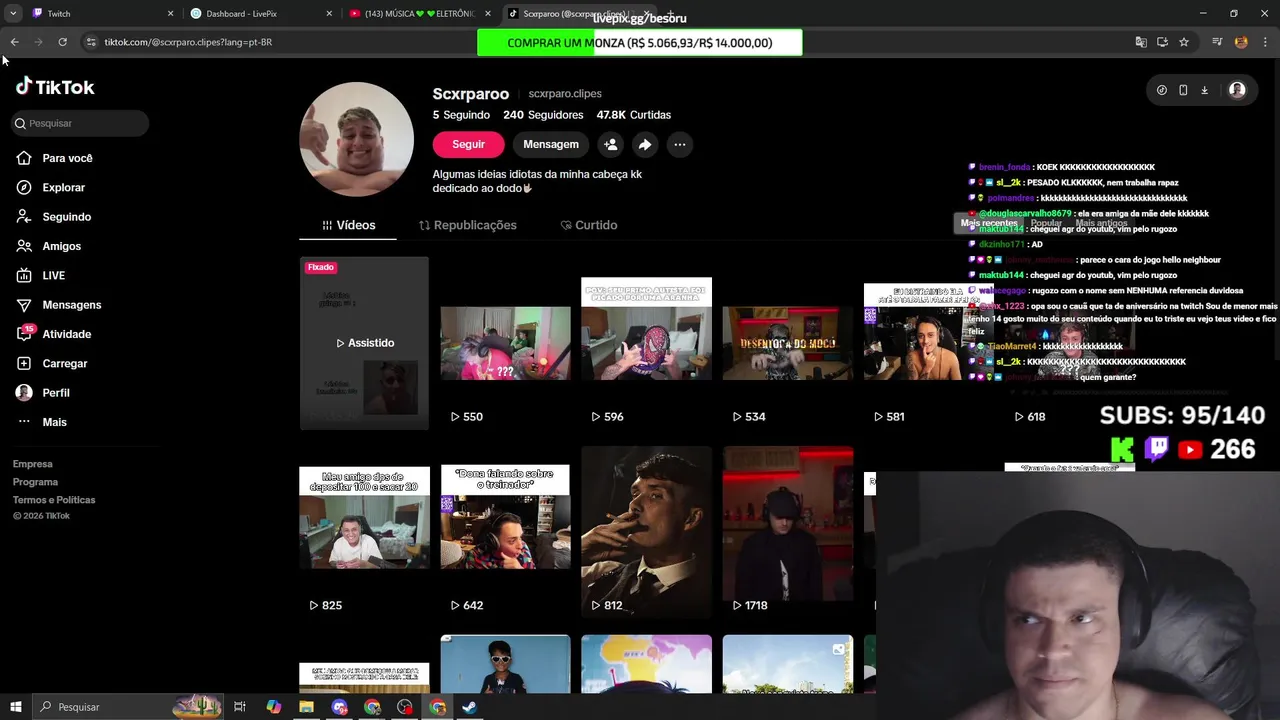This screenshot has width=1280, height=720.
Task: Open the Fixado pinned video thumbnail
Action: [x=364, y=343]
